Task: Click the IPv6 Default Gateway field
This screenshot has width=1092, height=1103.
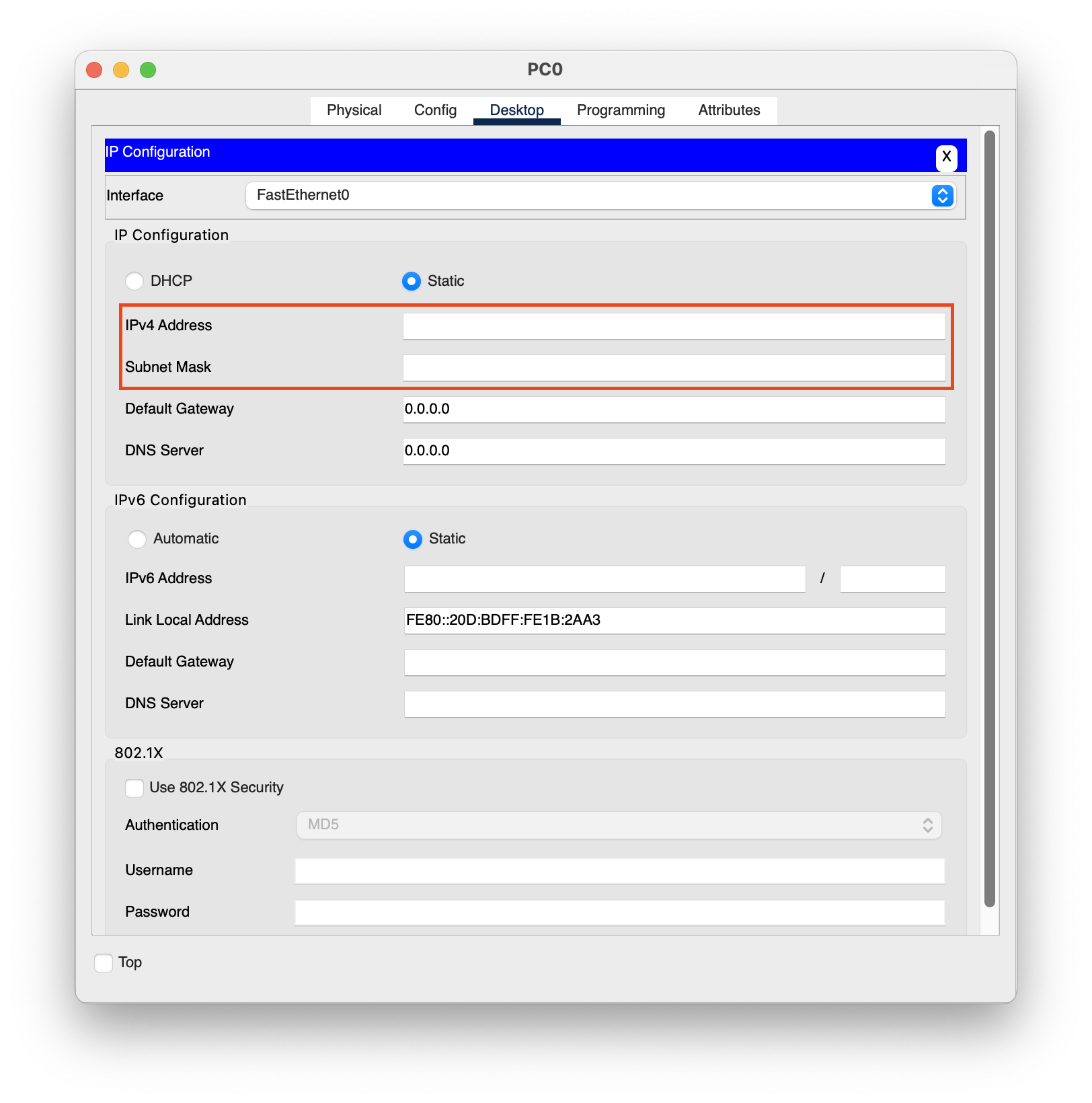Action: click(x=675, y=662)
